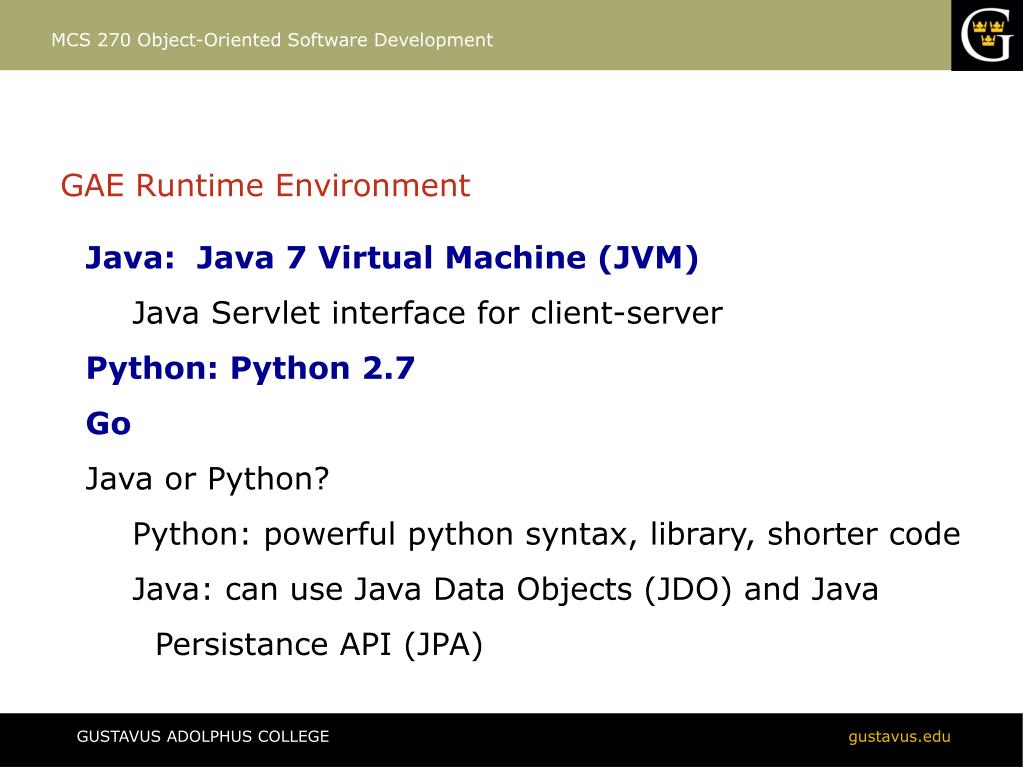The image size is (1023, 767).
Task: Select the Python: Python 2.7 heading
Action: (x=250, y=369)
